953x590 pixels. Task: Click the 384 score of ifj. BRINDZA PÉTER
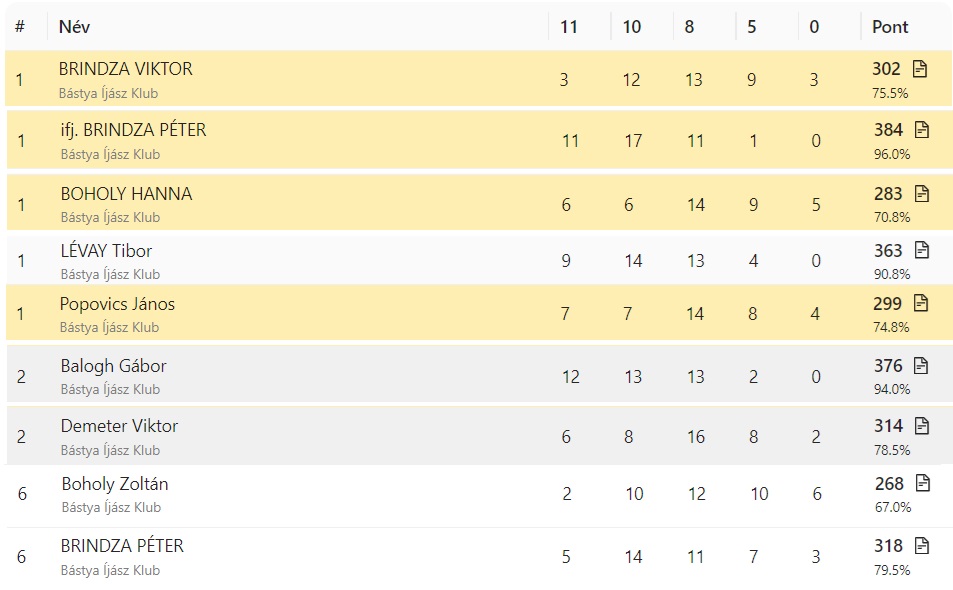click(x=888, y=130)
